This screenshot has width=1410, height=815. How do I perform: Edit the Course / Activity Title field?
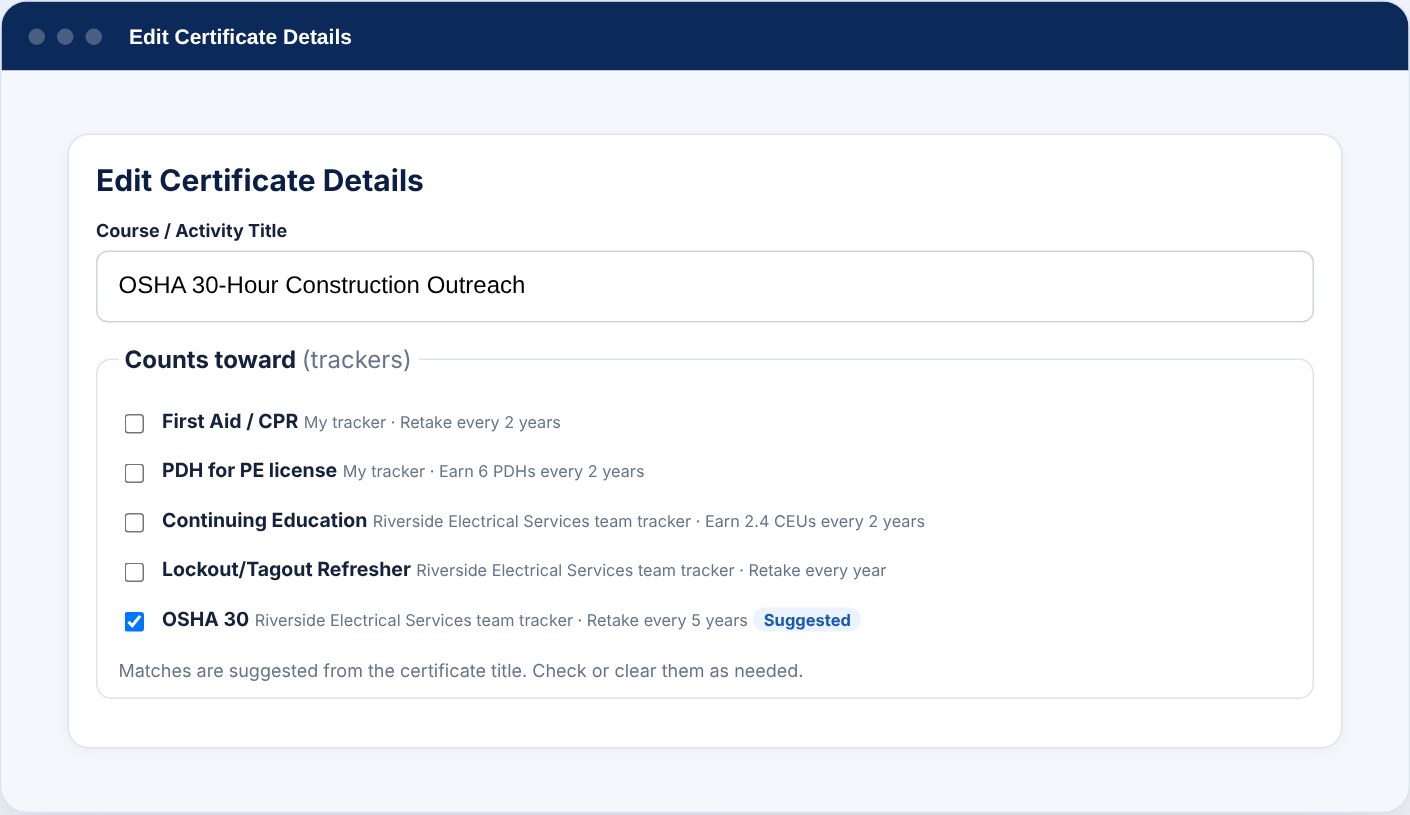pos(704,286)
